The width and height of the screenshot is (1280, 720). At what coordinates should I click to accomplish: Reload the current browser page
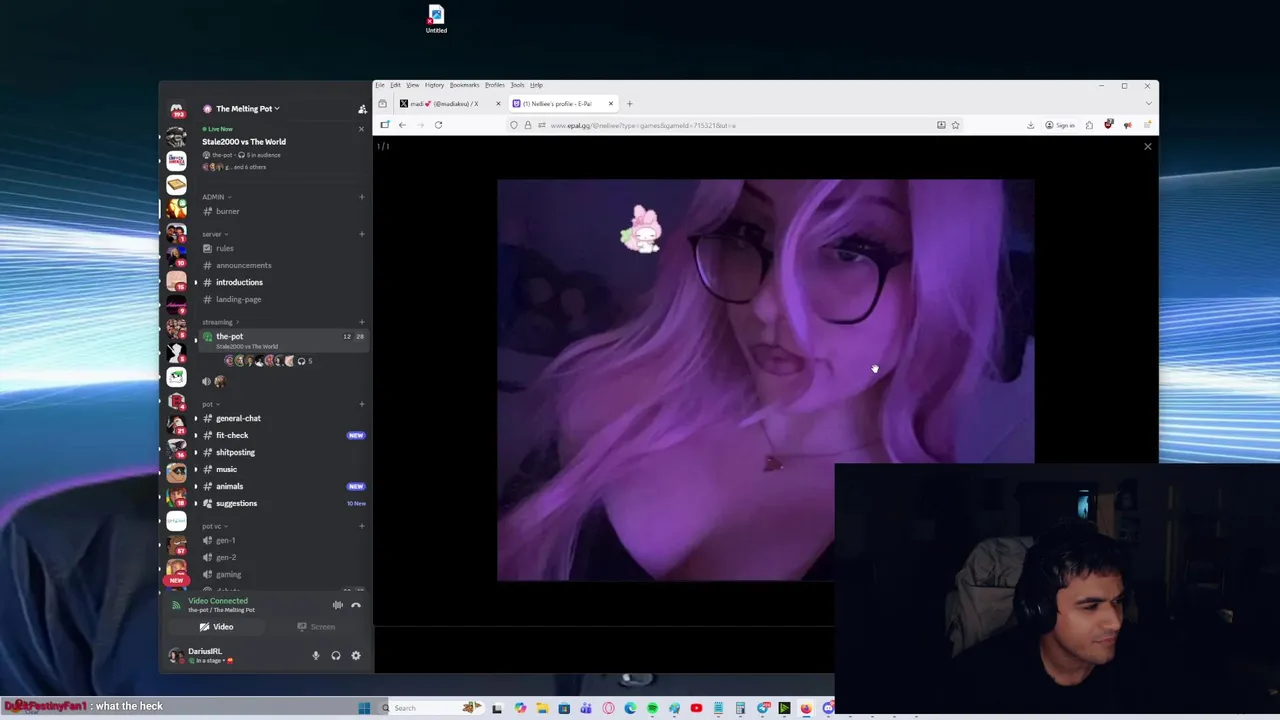pyautogui.click(x=438, y=125)
